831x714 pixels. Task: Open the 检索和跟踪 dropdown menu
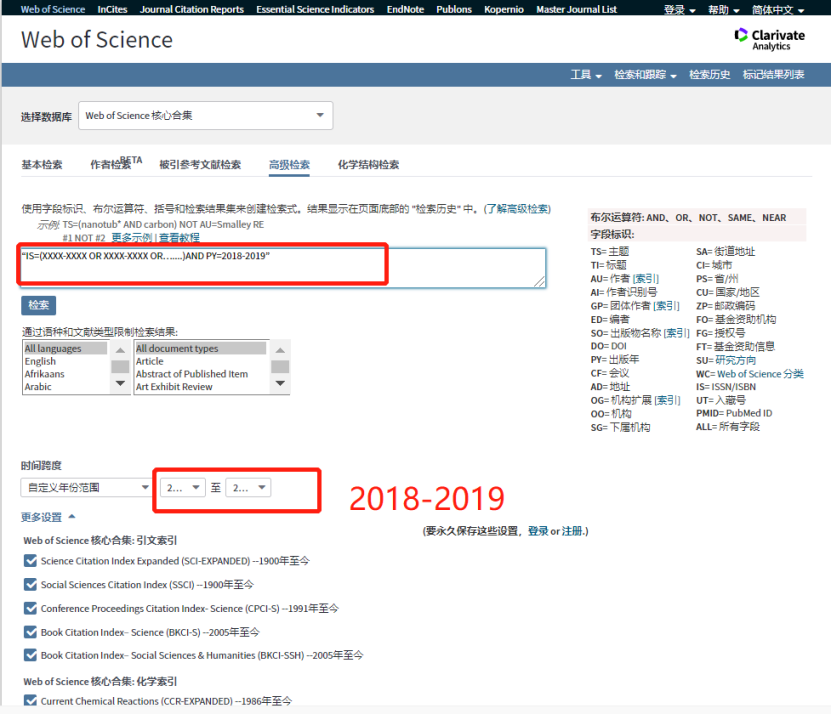[645, 75]
